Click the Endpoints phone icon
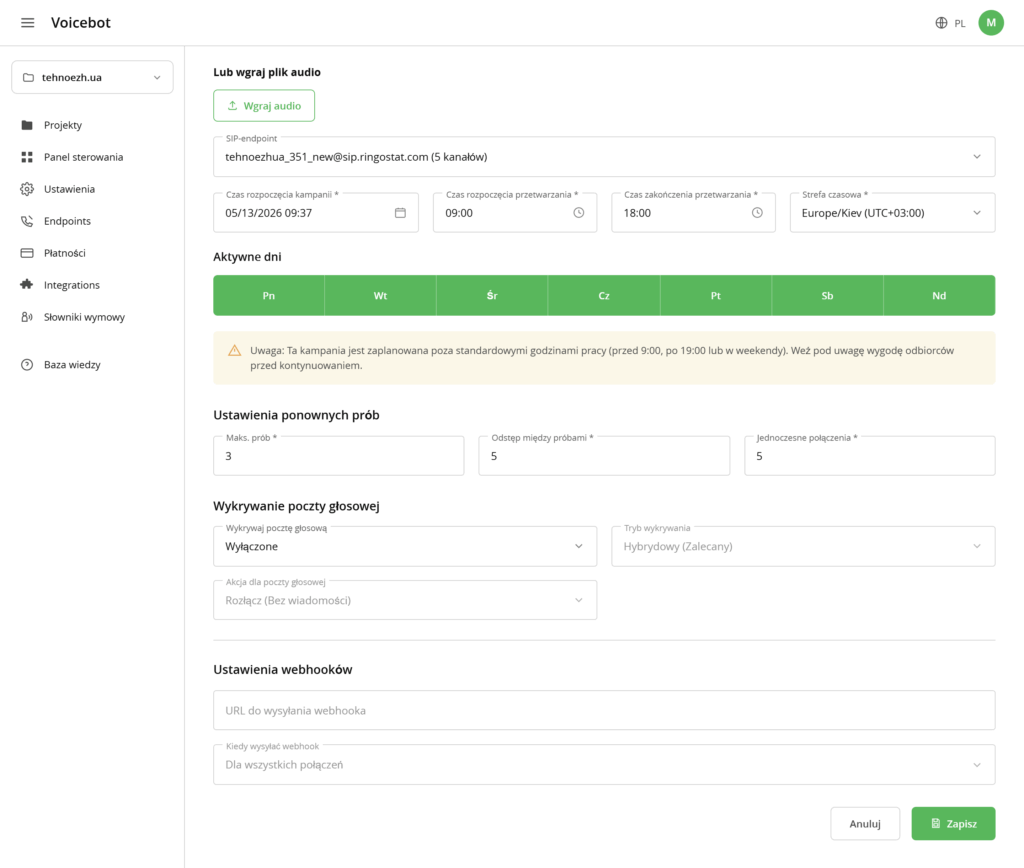Image resolution: width=1024 pixels, height=868 pixels. click(27, 221)
